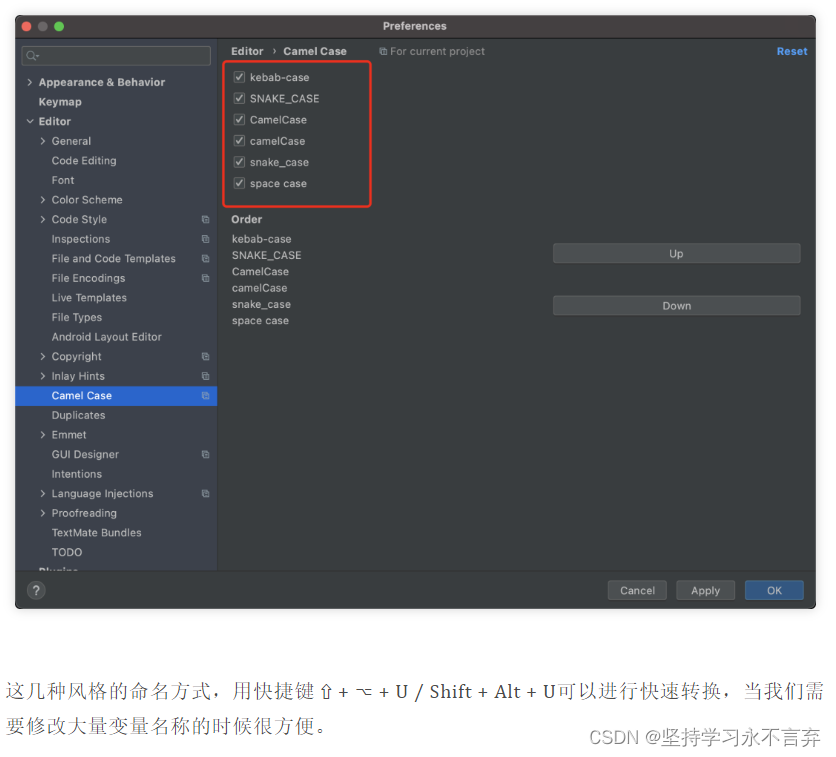Select Intentions in the settings tree
836x757 pixels.
click(x=77, y=474)
